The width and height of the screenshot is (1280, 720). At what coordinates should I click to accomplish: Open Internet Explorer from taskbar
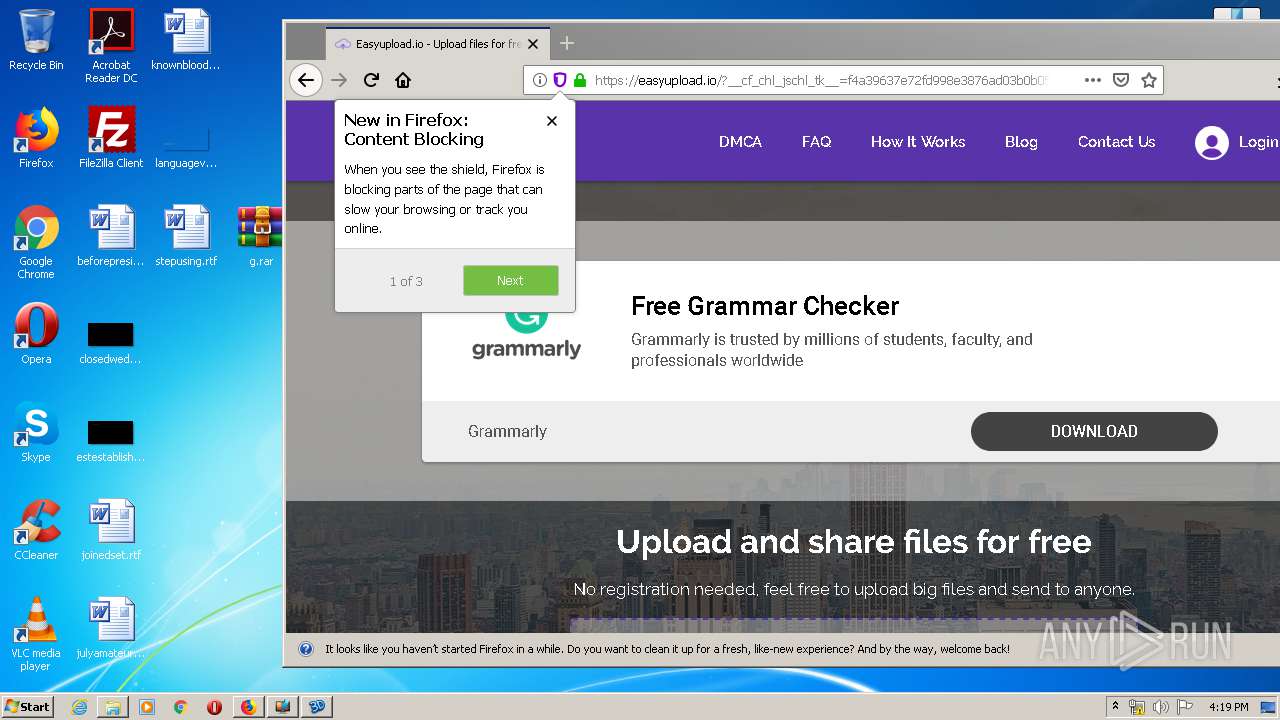pyautogui.click(x=79, y=707)
